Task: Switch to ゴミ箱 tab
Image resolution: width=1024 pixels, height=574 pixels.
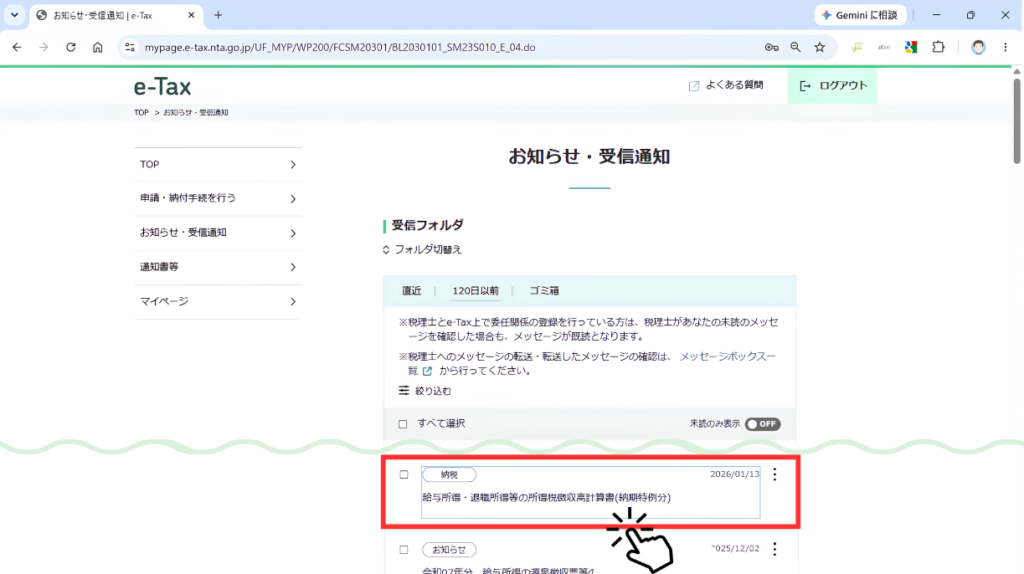Action: click(x=544, y=291)
